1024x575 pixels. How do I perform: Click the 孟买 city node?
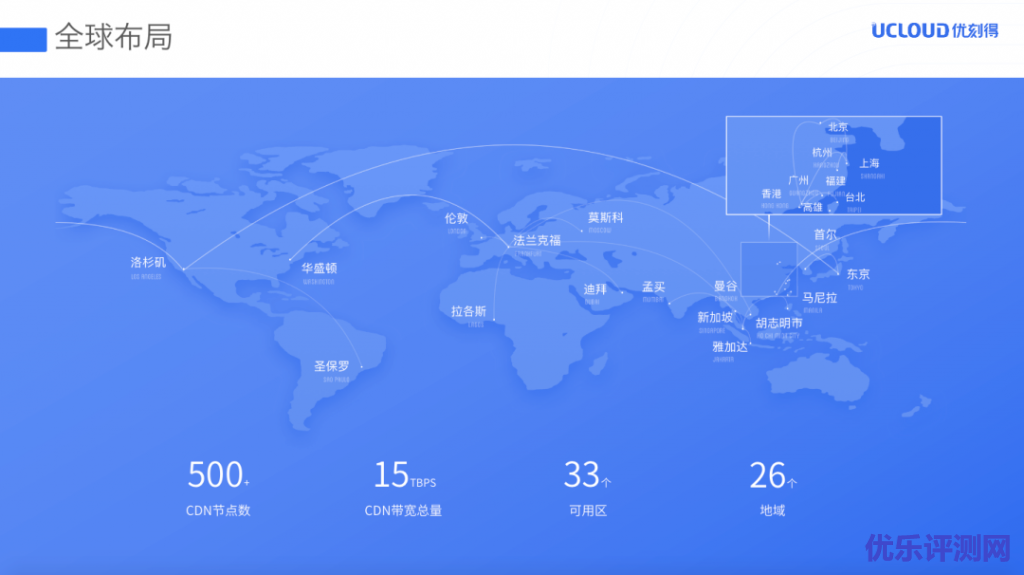pyautogui.click(x=653, y=286)
